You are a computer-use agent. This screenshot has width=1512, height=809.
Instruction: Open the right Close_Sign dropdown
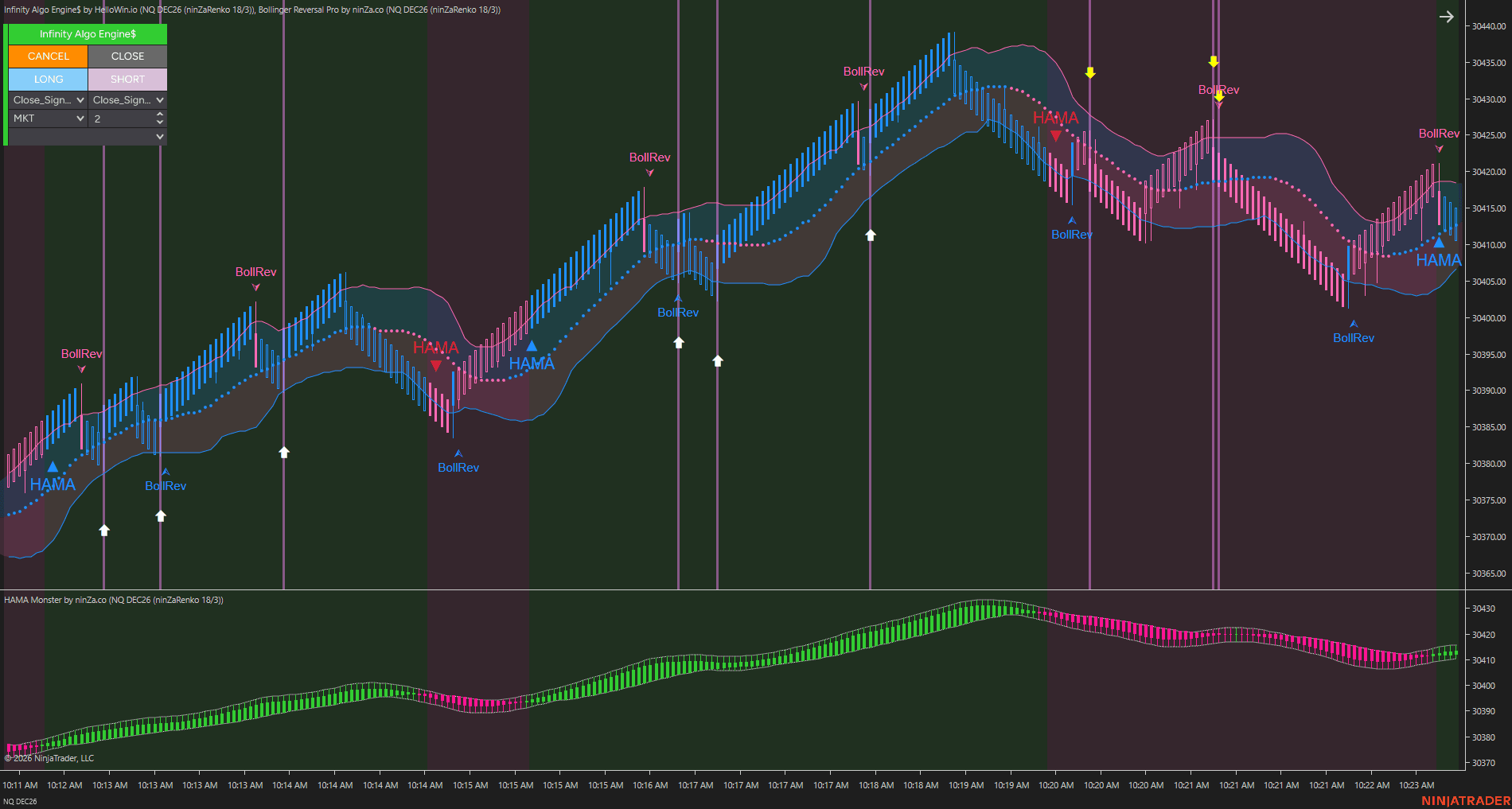tap(127, 100)
